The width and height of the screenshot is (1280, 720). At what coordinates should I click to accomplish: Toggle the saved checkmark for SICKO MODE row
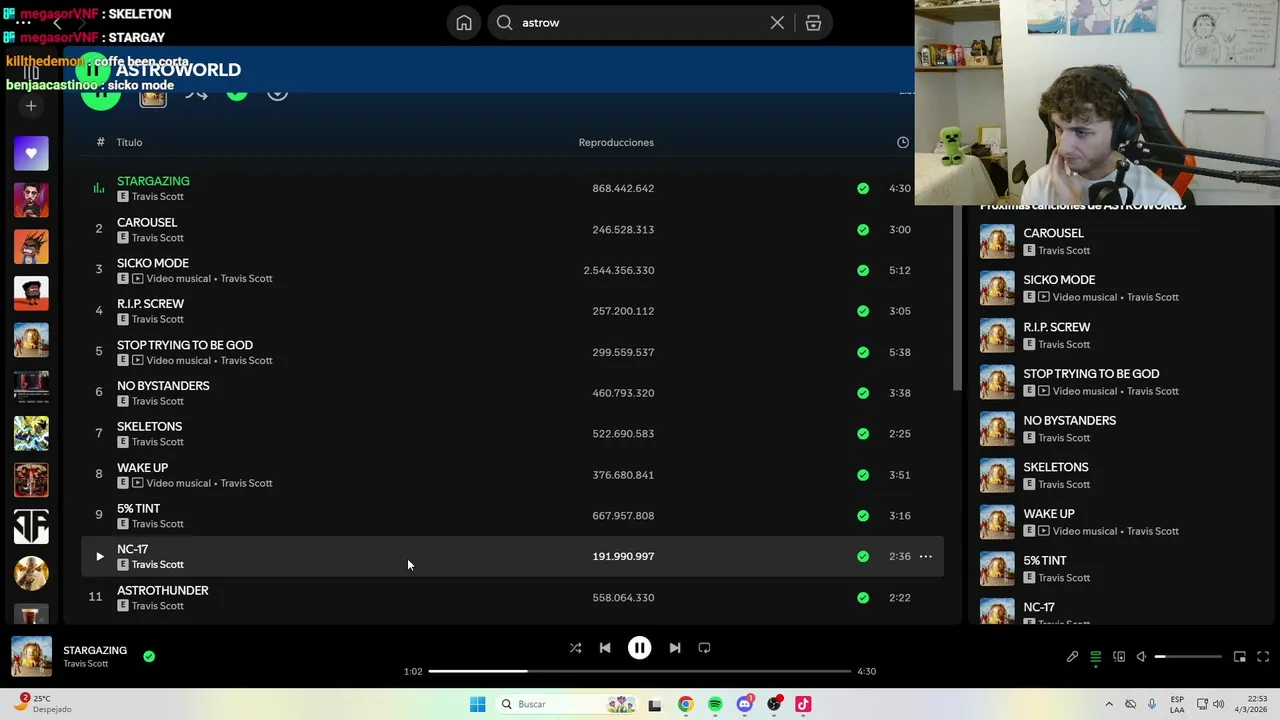pos(863,270)
